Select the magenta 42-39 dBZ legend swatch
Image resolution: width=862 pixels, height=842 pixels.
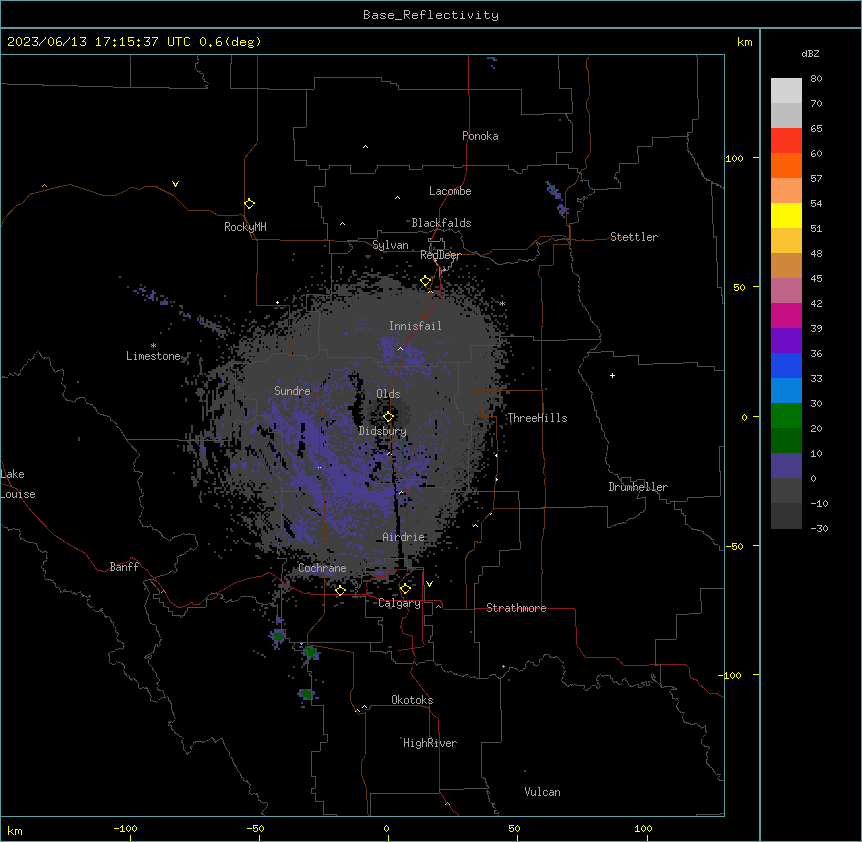tap(786, 315)
